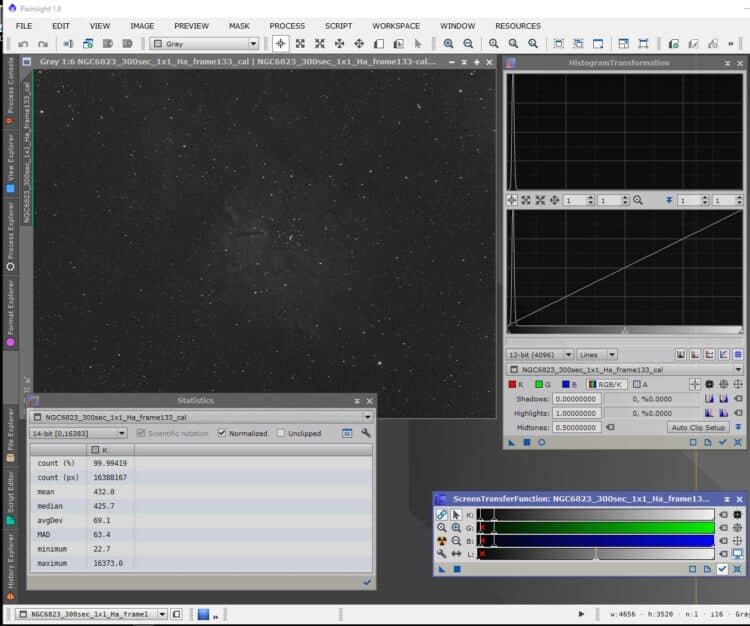
Task: Click the wrench options icon in Statistics panel
Action: [366, 433]
